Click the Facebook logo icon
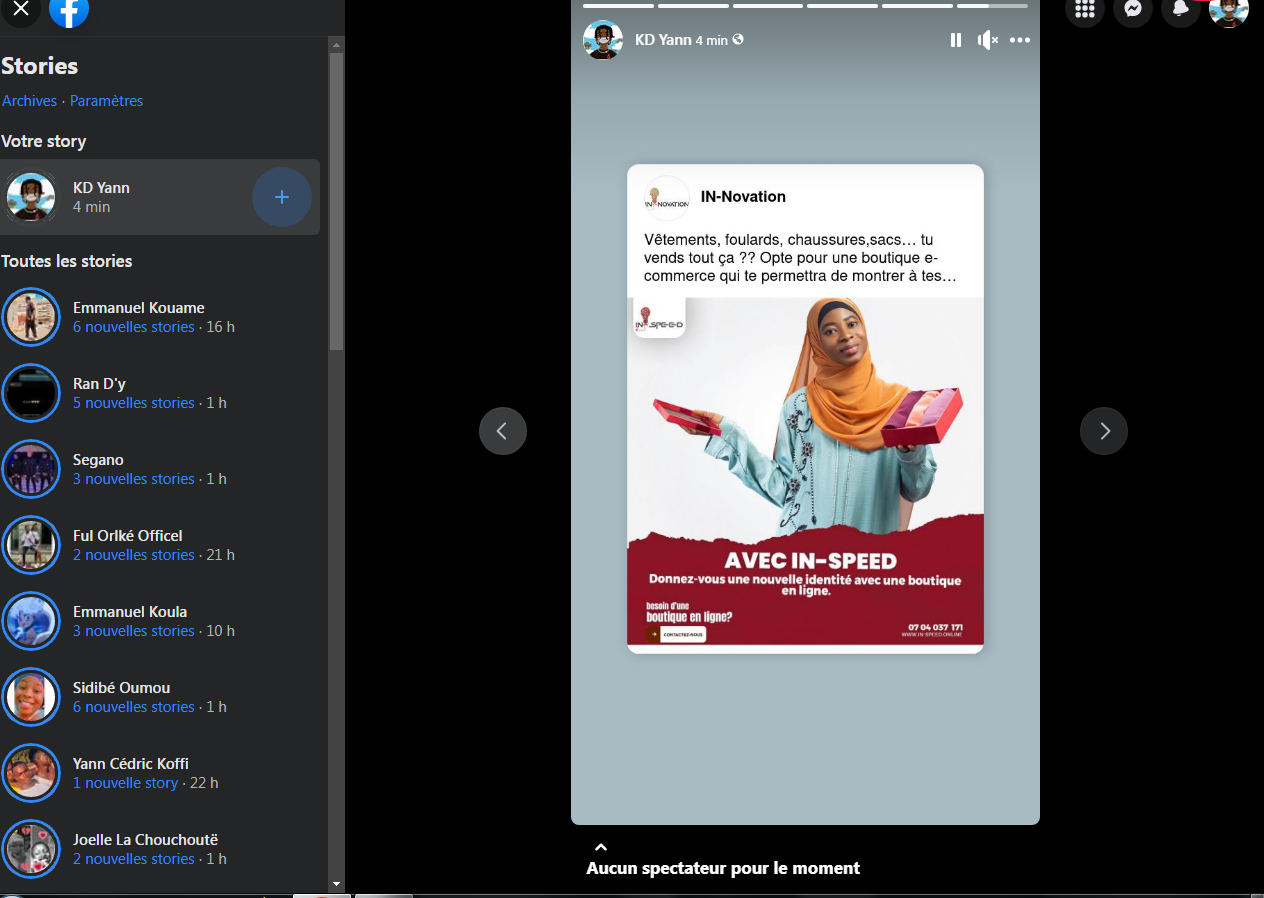 coord(69,10)
